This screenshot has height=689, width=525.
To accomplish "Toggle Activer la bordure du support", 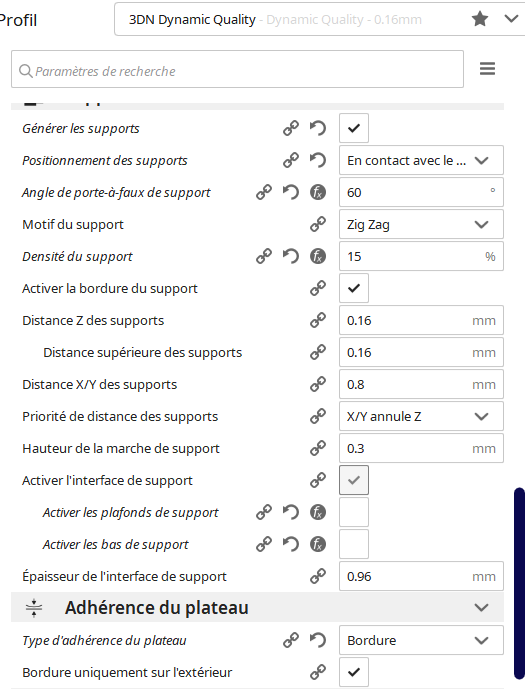I will pos(354,288).
